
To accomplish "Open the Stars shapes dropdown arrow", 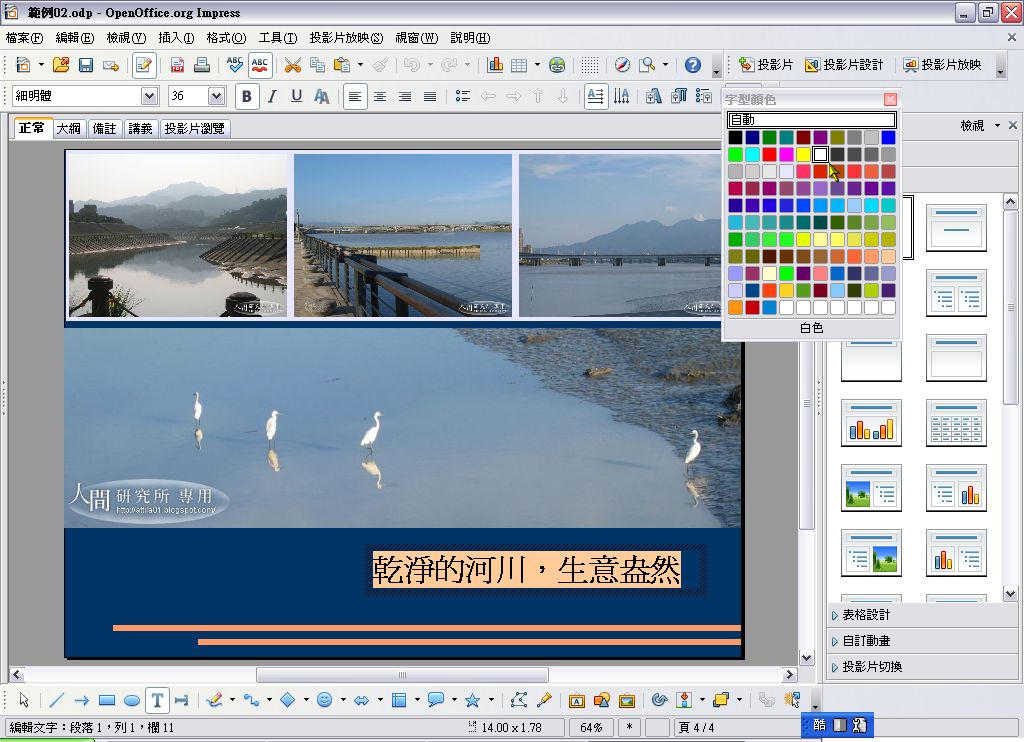I will [491, 700].
